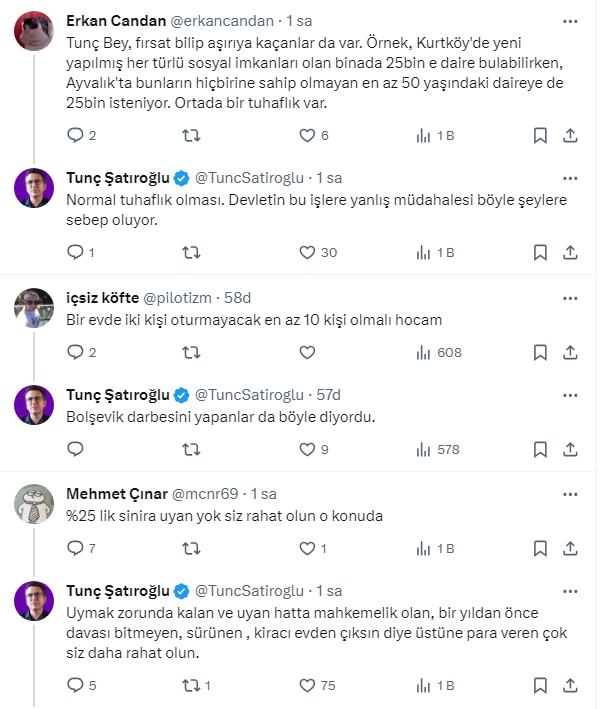
Task: Like the 'Normal tuhaflık olması' reply
Action: [x=308, y=252]
